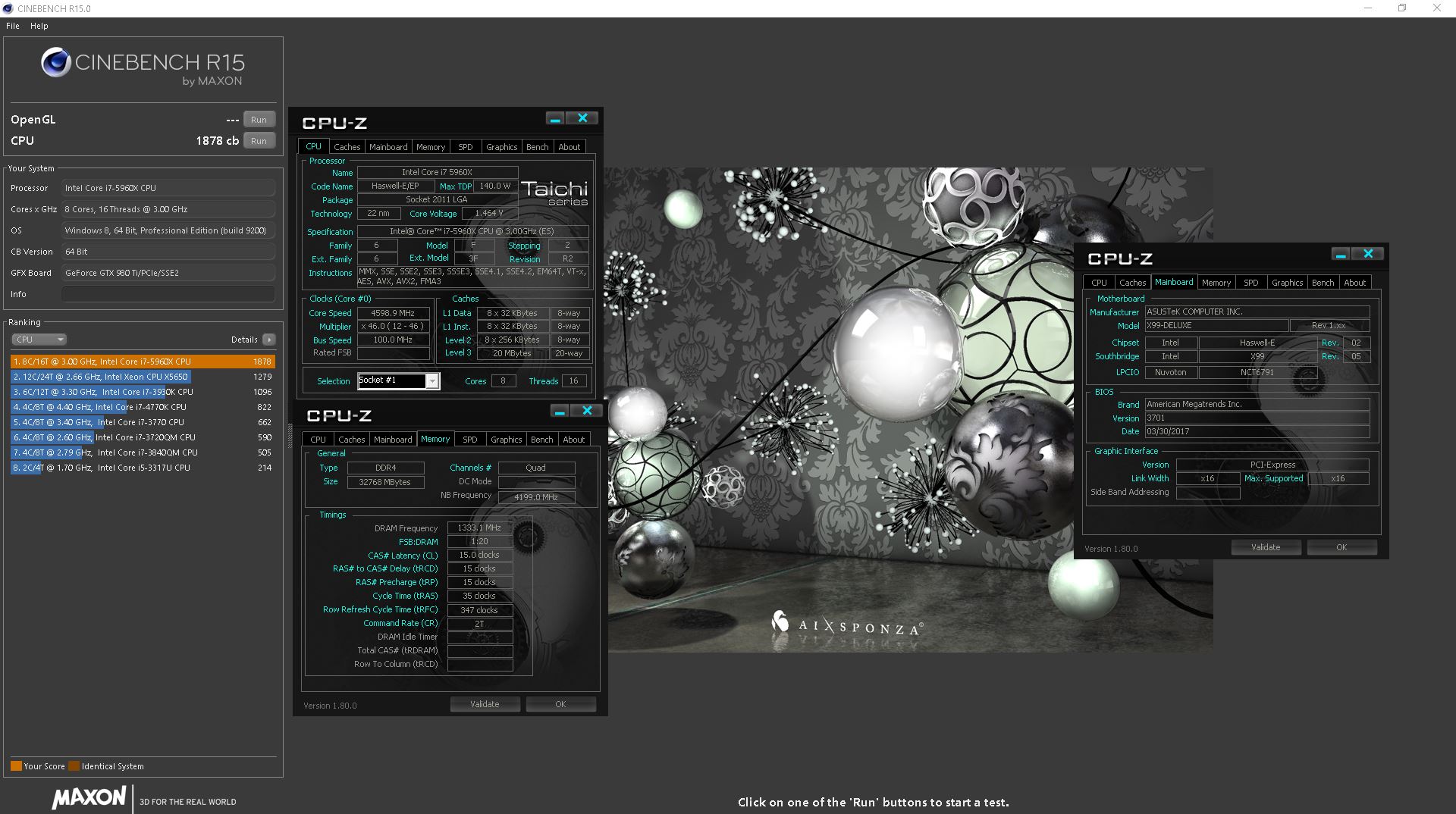Screen dimensions: 1456x814
Task: Click the ranking Details arrow button
Action: coord(269,340)
